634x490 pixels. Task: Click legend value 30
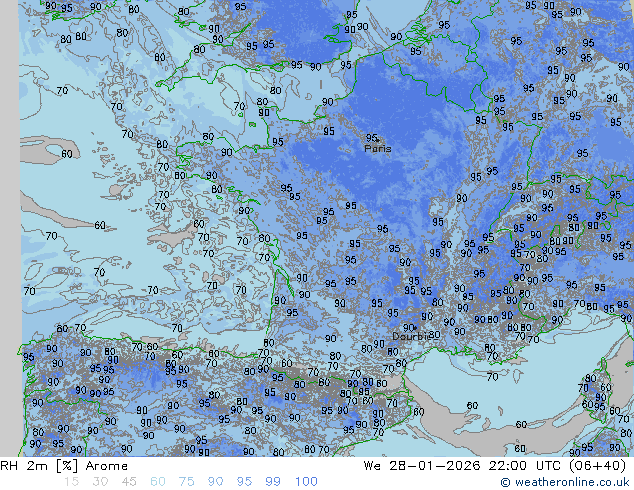[100, 482]
